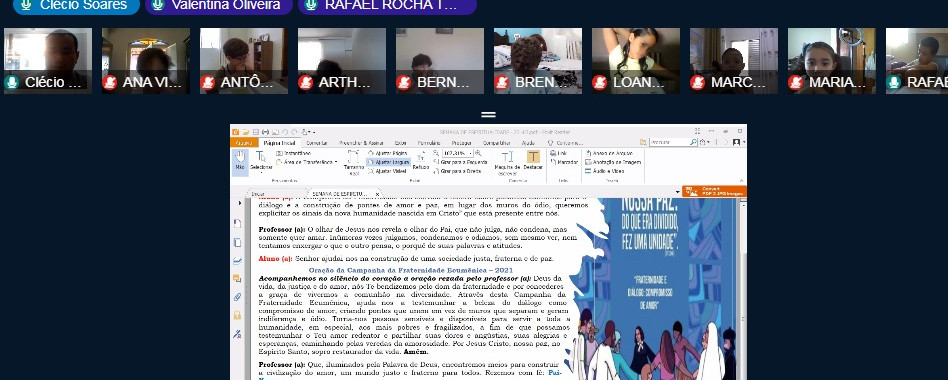Switch to Proteger ribbon tab
Image resolution: width=948 pixels, height=380 pixels.
[462, 143]
